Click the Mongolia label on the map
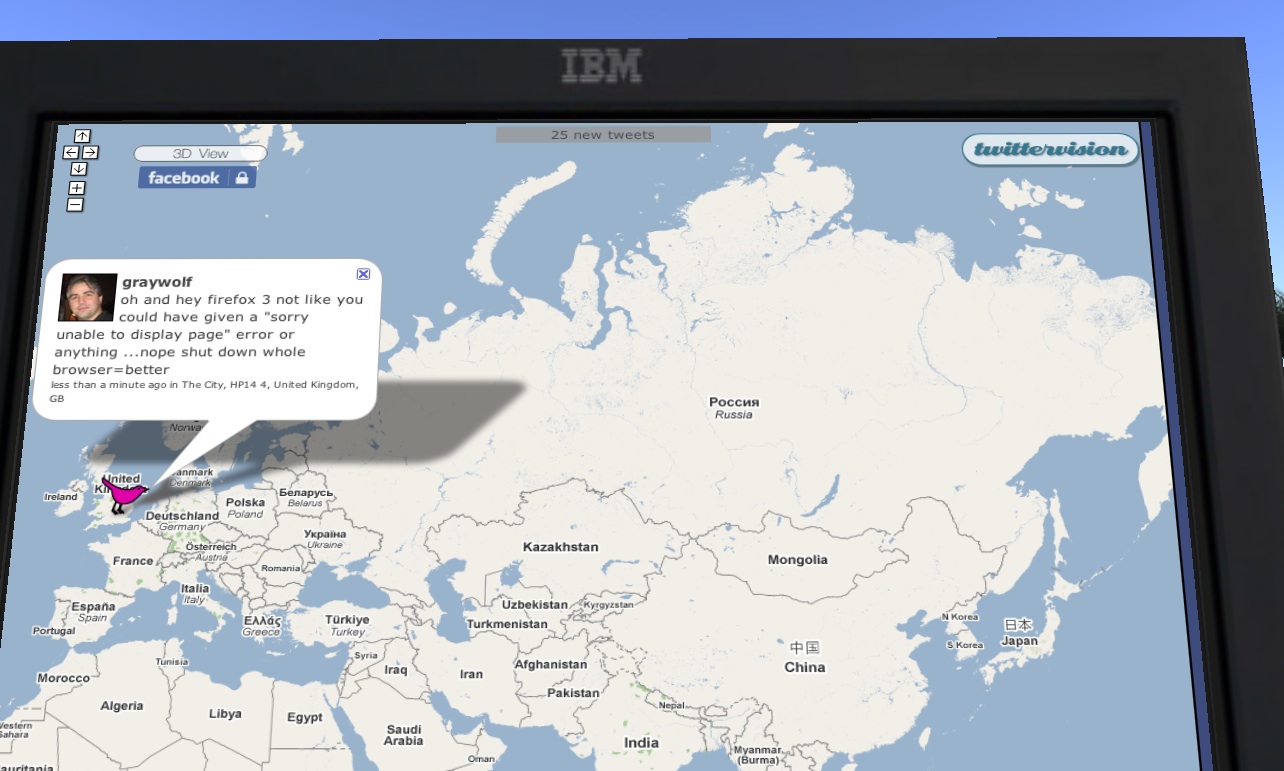1284x771 pixels. pos(797,560)
